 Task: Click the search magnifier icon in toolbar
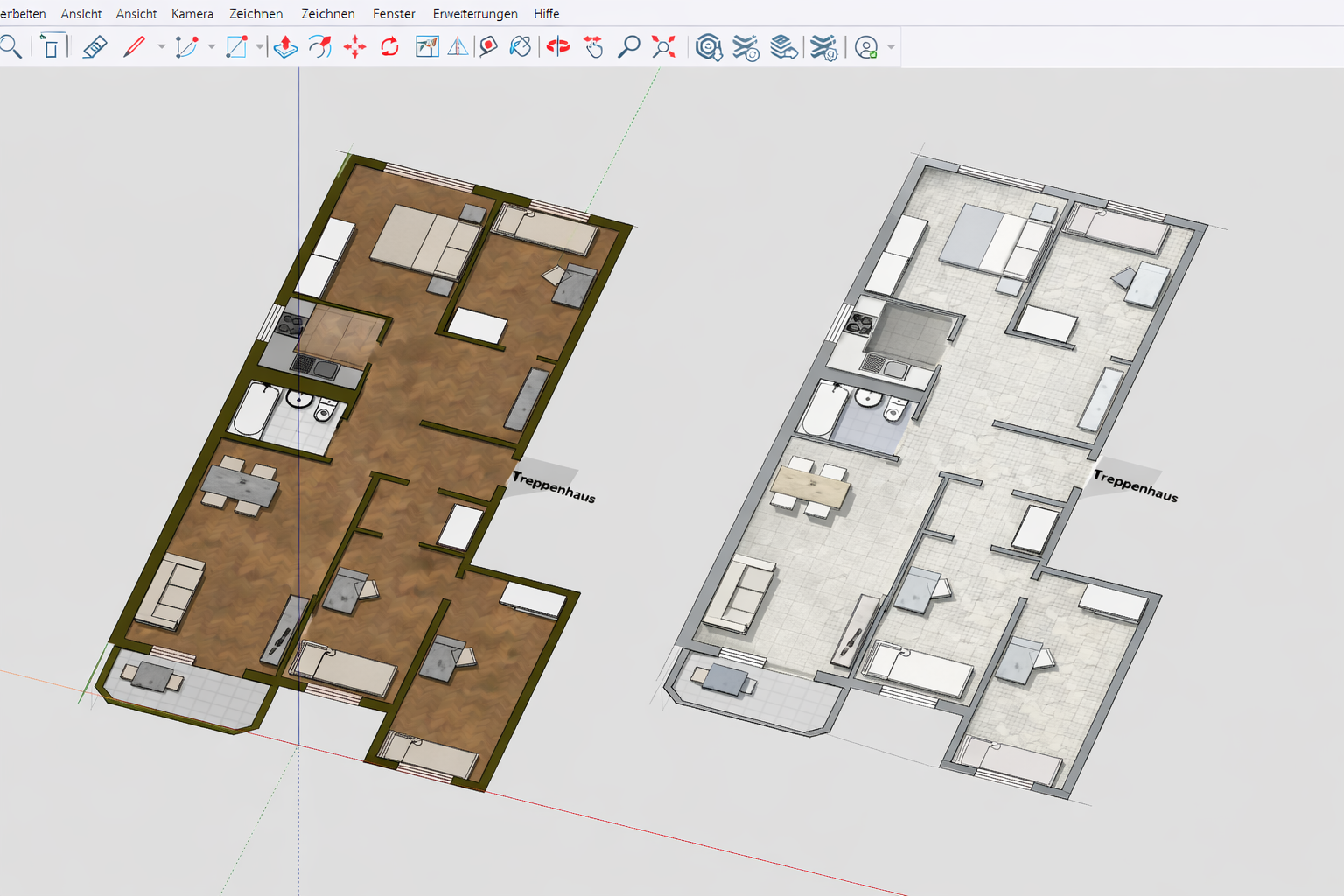[x=10, y=46]
